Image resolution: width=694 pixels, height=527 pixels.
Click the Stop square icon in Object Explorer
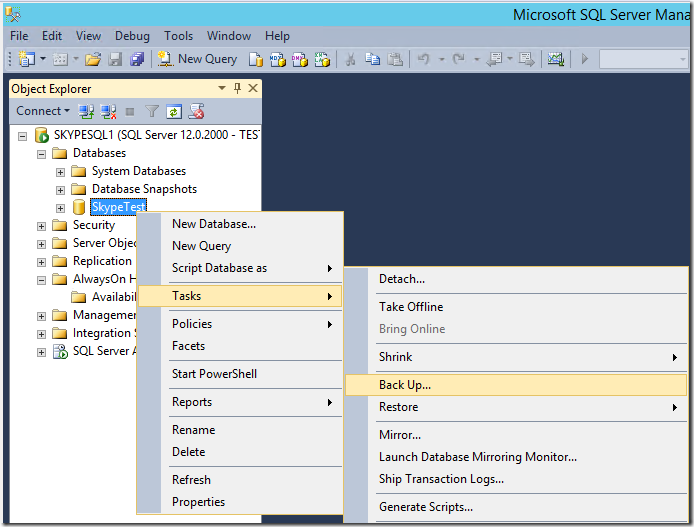pyautogui.click(x=130, y=112)
